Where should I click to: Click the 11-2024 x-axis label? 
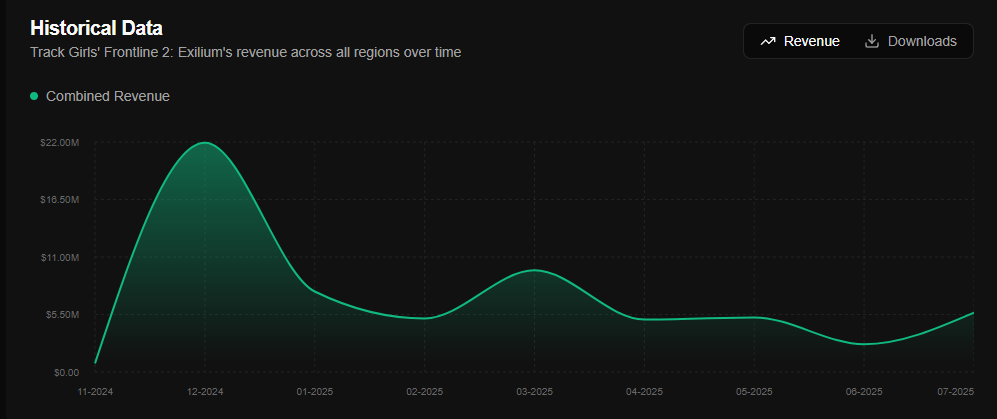coord(95,392)
